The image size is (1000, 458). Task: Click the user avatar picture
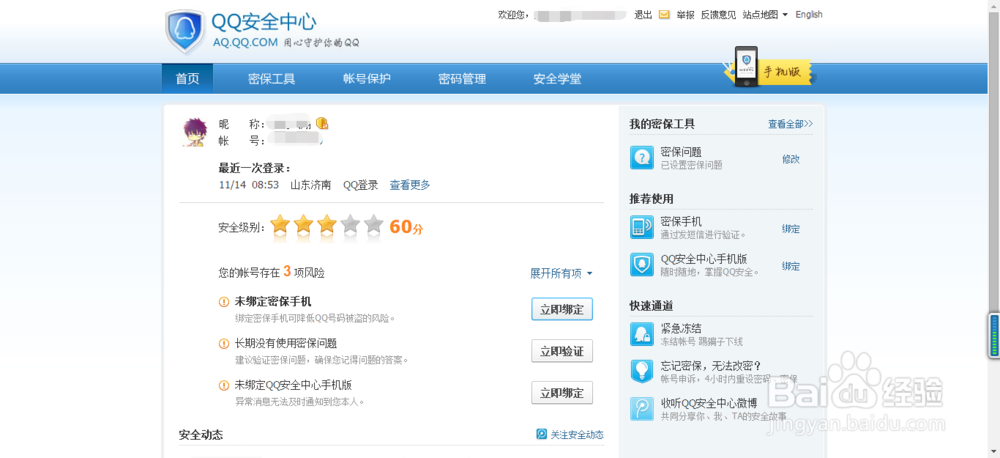pos(194,131)
